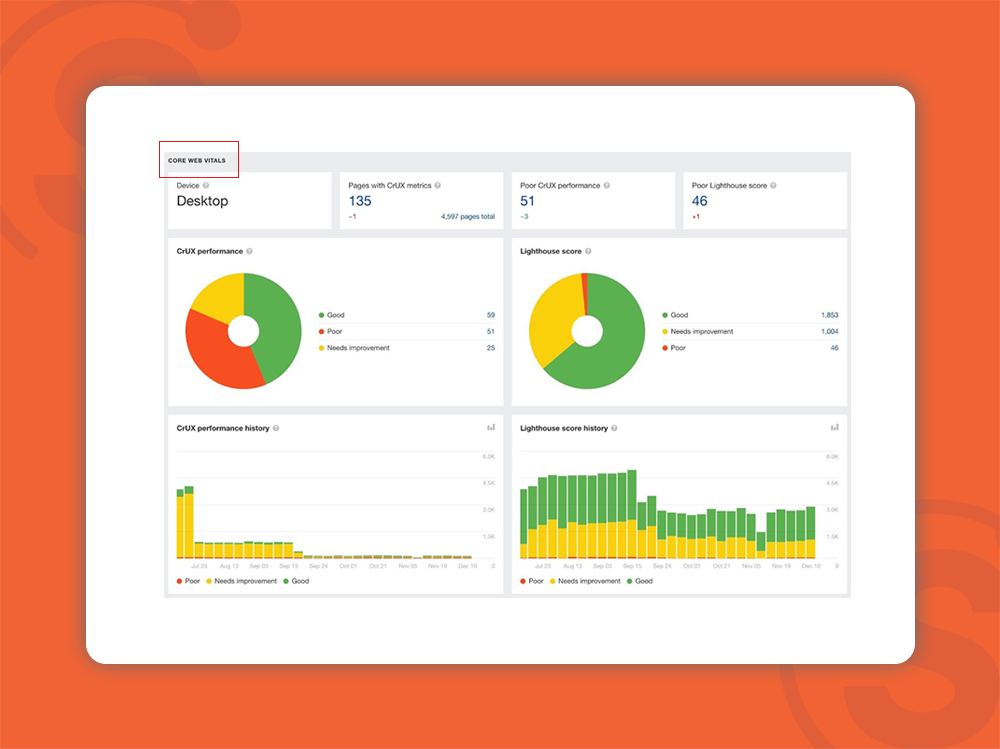The width and height of the screenshot is (1000, 749).
Task: Hide Good series in Lighthouse score history legend
Action: [x=640, y=581]
